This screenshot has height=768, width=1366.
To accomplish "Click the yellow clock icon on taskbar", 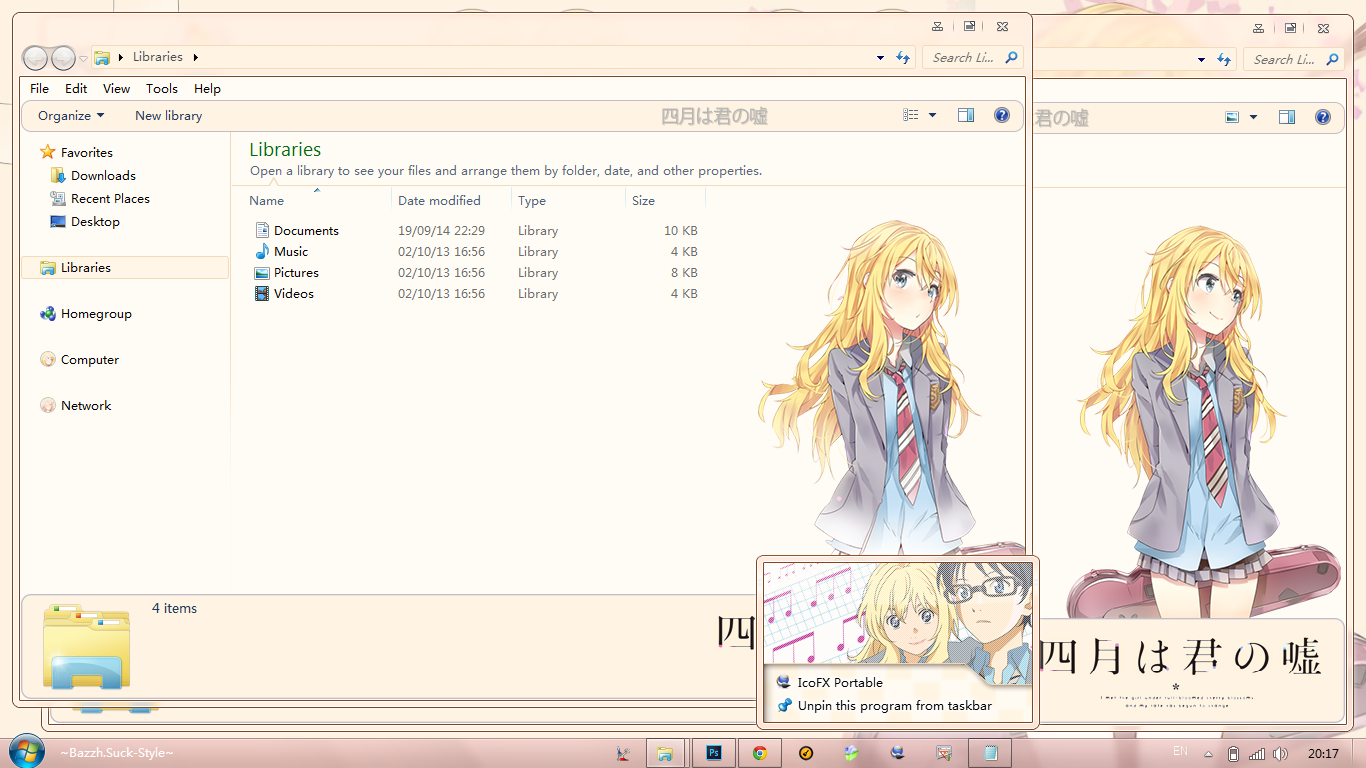I will (x=805, y=753).
